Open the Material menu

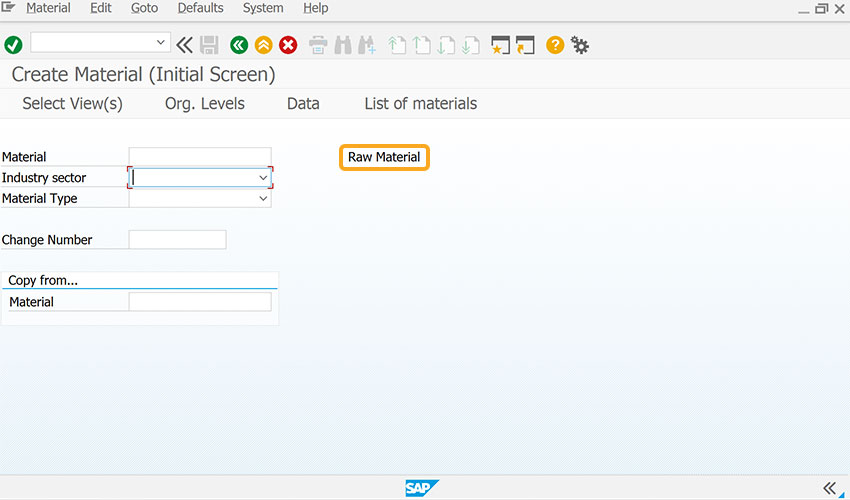[48, 8]
